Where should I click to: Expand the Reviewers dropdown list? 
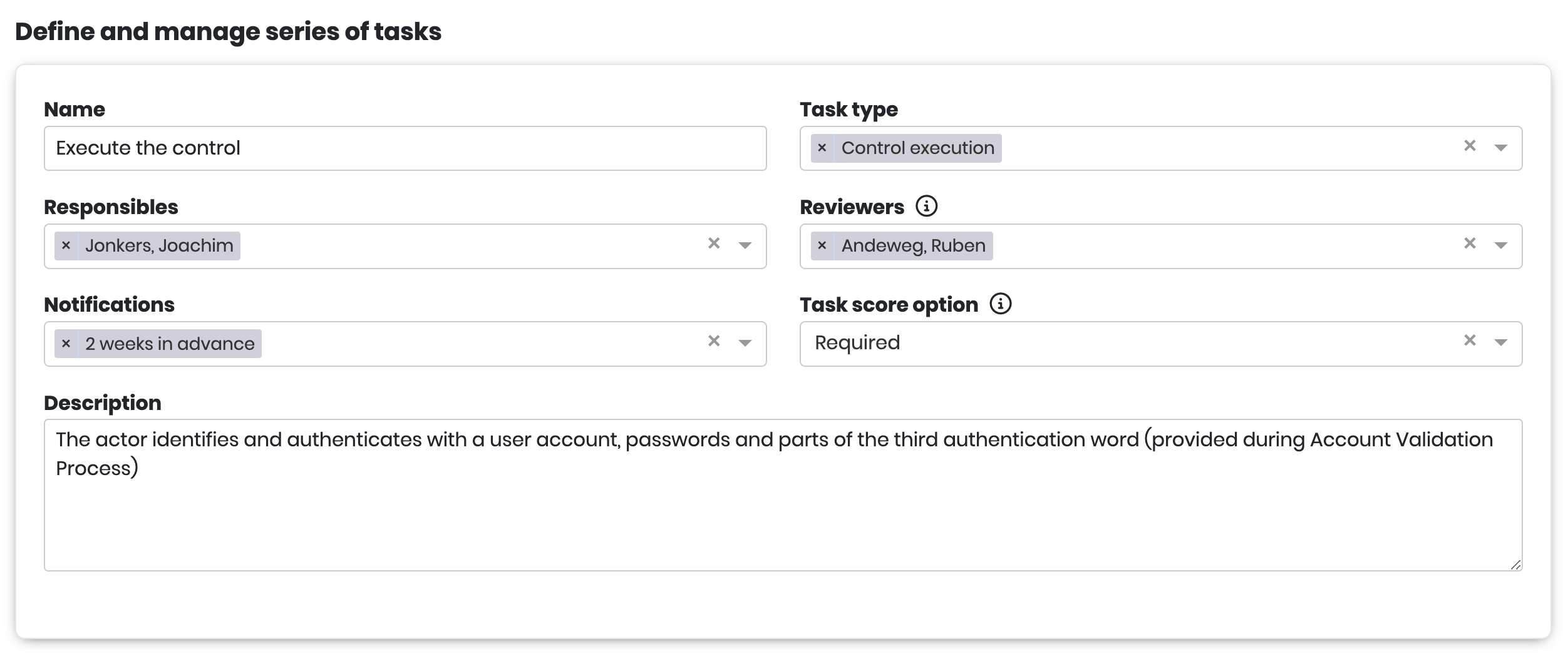(x=1500, y=246)
